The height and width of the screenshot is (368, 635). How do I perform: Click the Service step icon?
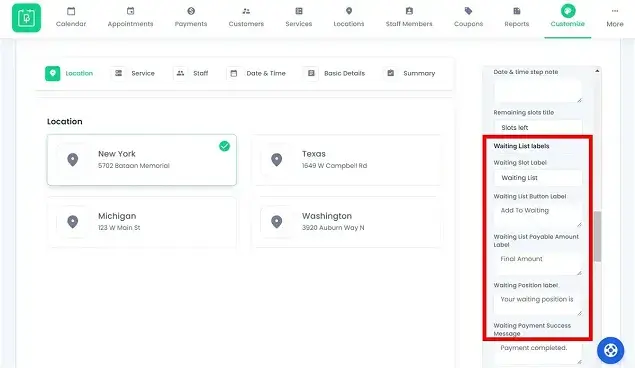(119, 73)
